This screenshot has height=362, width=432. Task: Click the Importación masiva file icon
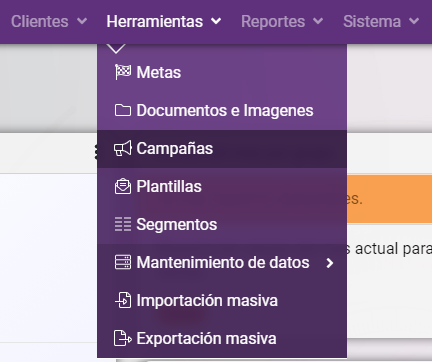point(123,300)
